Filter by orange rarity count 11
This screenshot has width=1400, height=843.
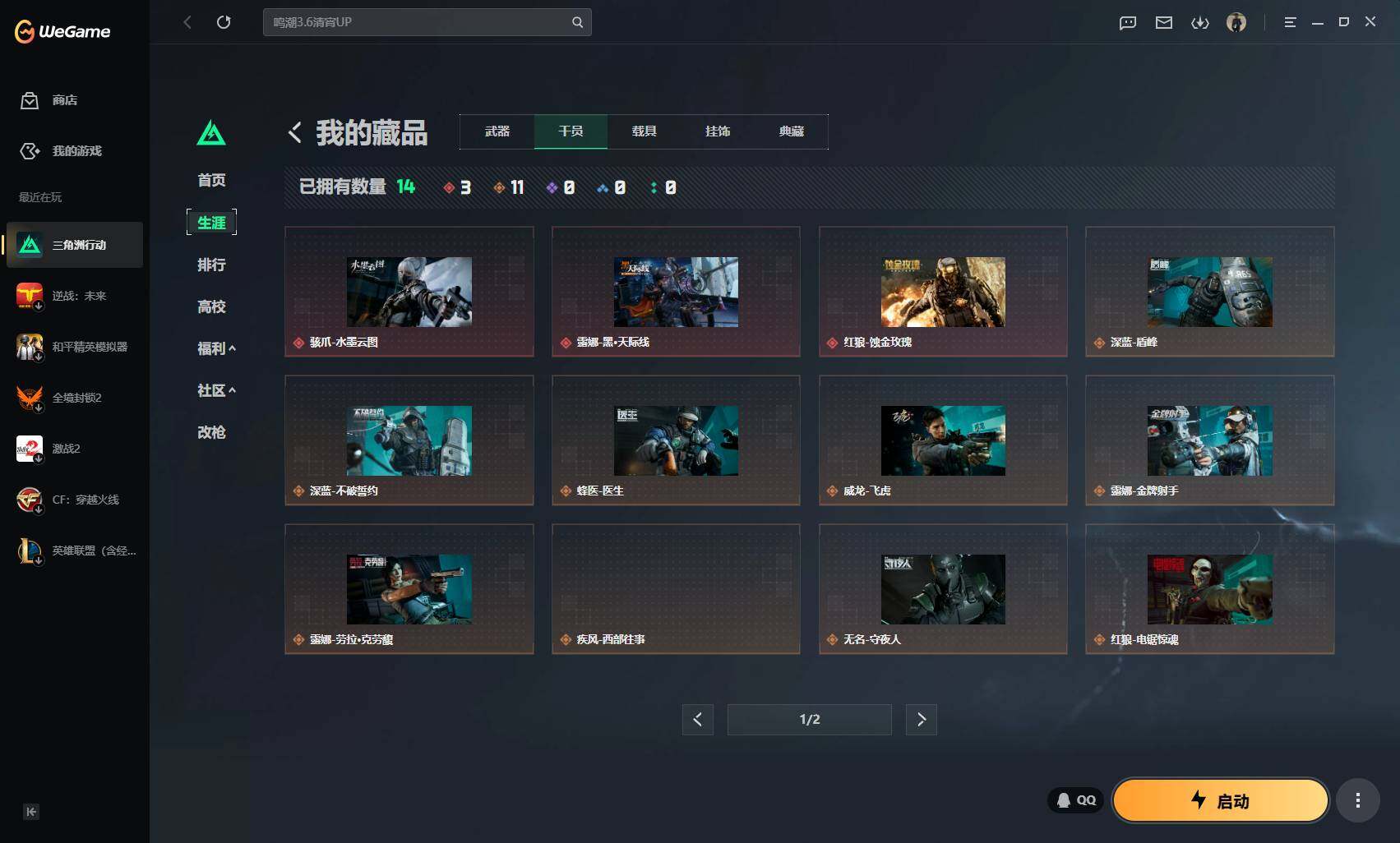point(509,188)
